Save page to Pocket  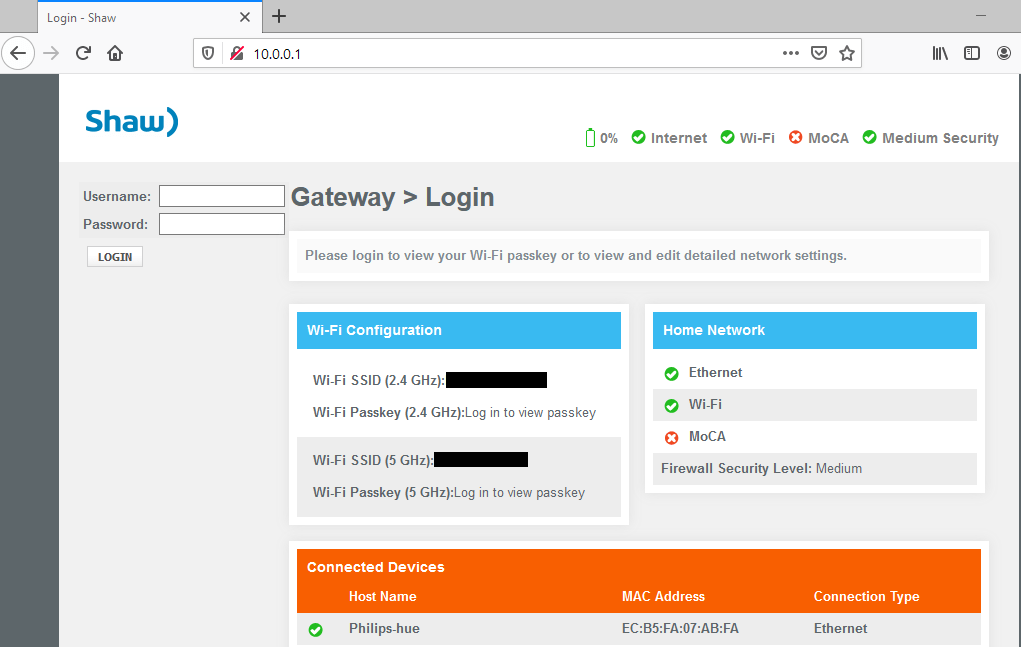coord(819,53)
